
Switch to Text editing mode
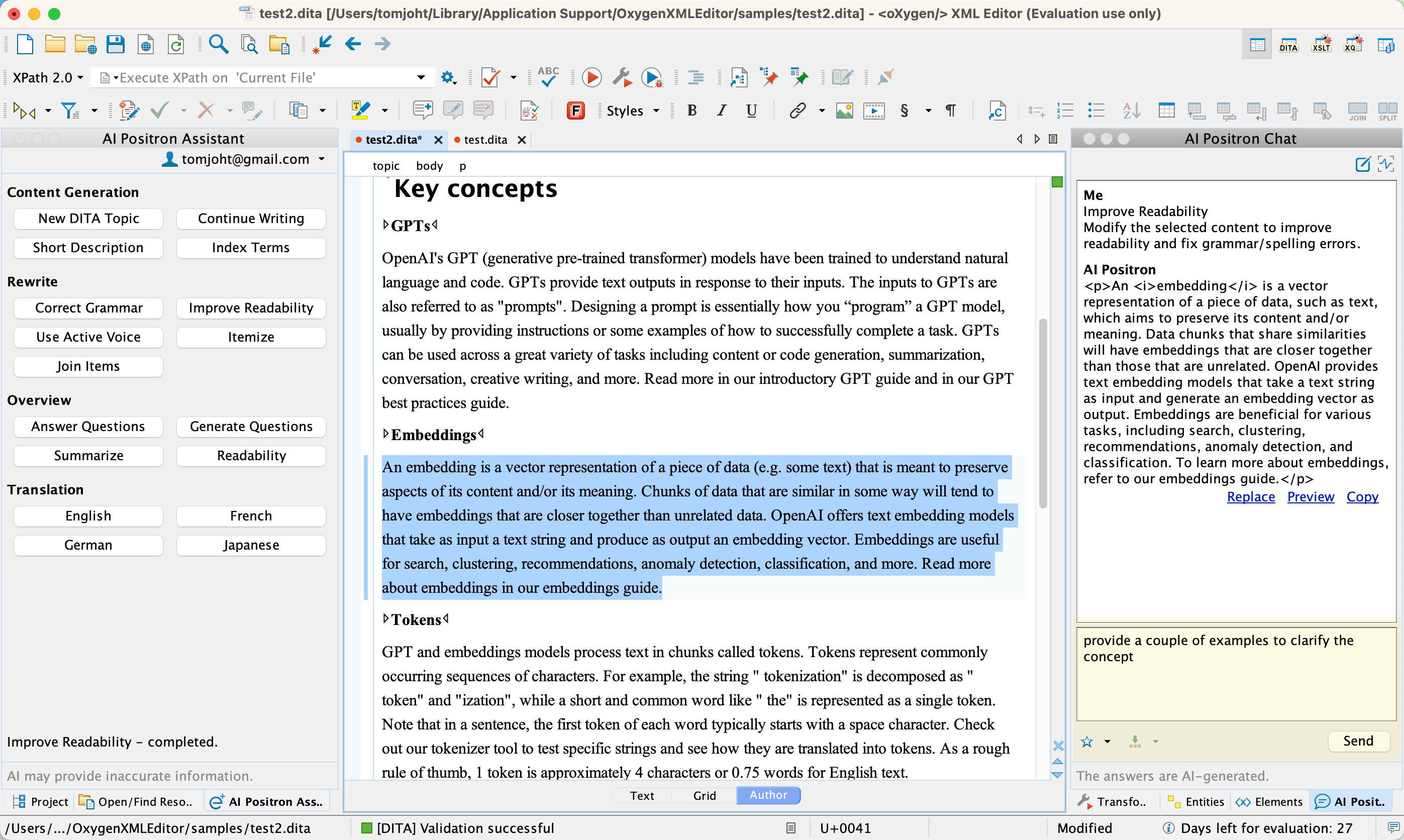[x=641, y=795]
